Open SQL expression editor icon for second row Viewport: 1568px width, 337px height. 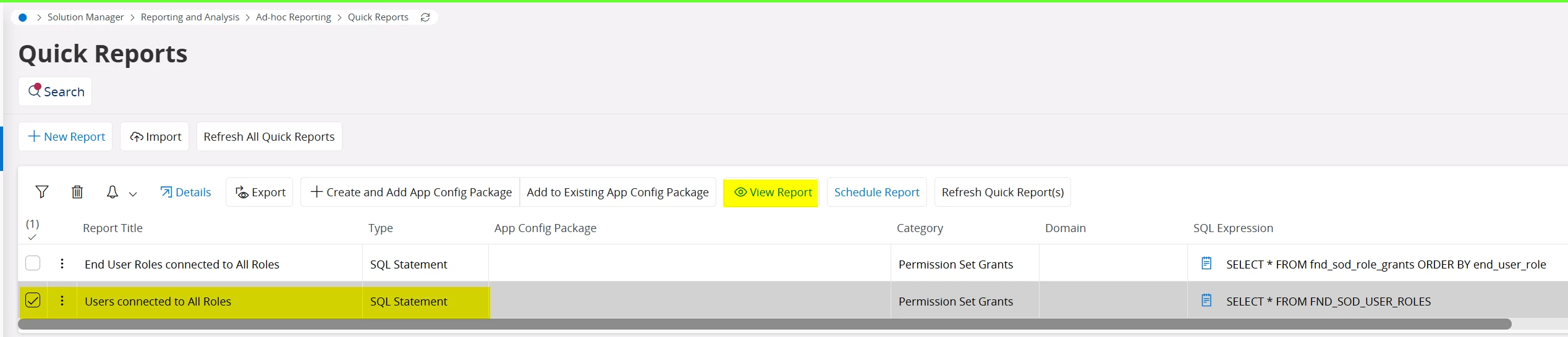(1206, 301)
